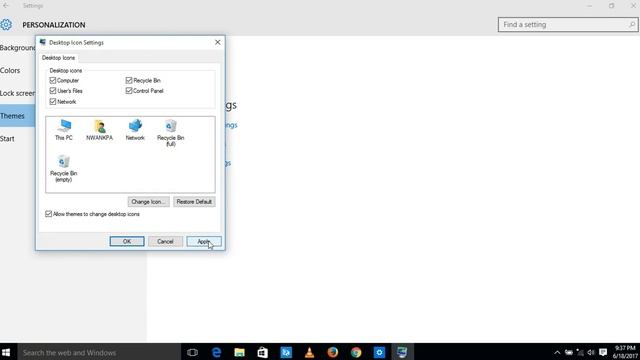Screen dimensions: 640x360
Task: Close the Desktop Icon Settings dialog
Action: pos(218,42)
